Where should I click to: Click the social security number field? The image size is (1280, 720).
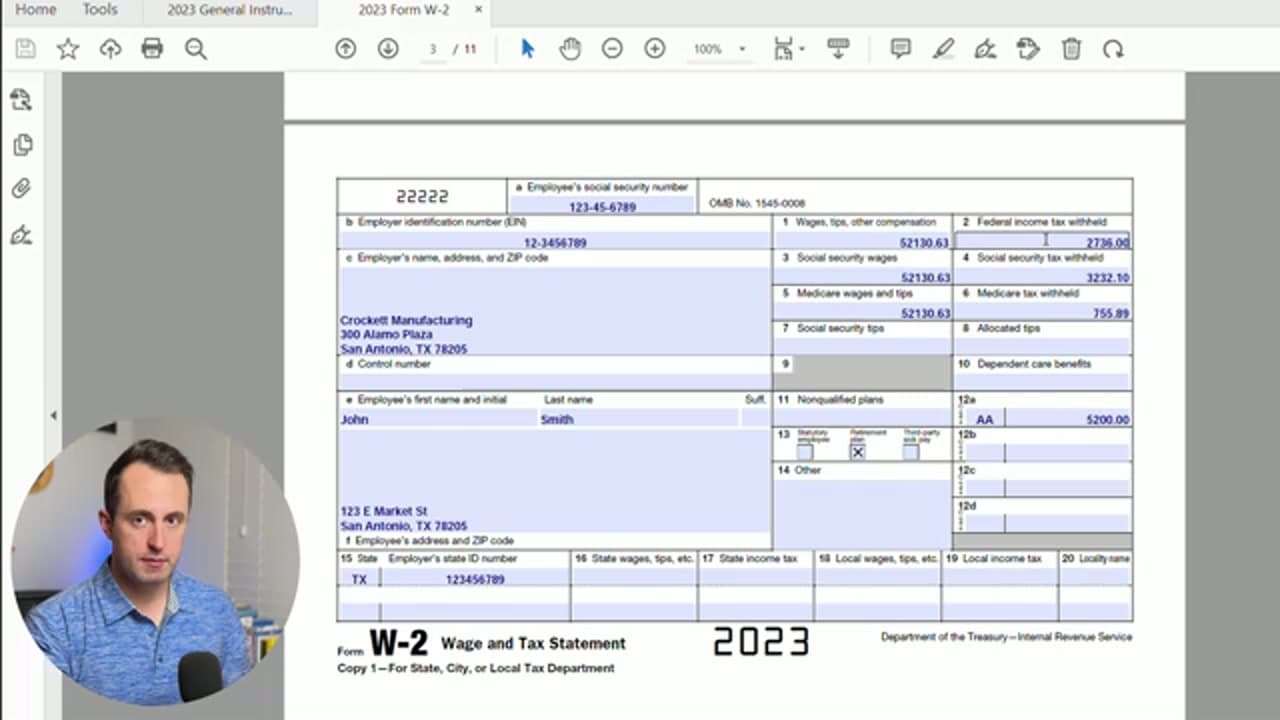tap(603, 206)
